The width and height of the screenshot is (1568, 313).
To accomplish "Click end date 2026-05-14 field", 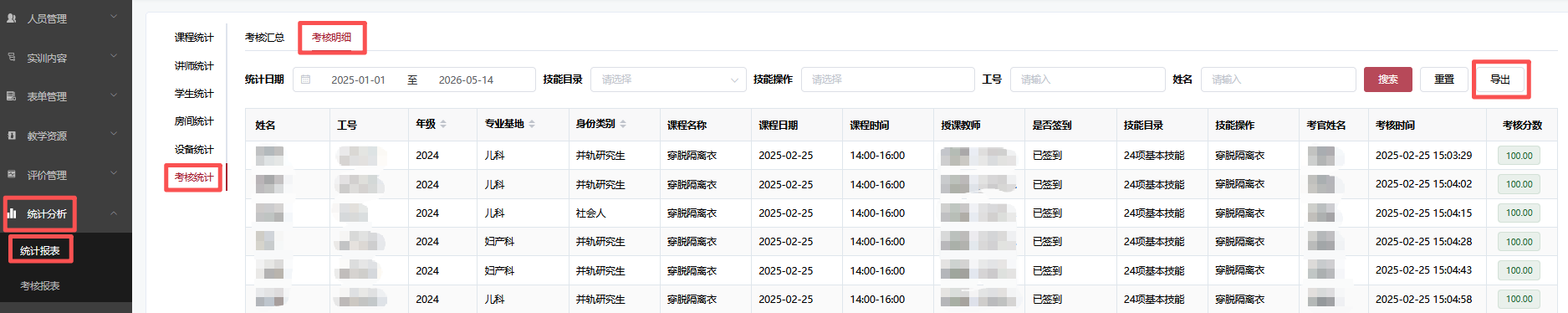I will [x=466, y=80].
